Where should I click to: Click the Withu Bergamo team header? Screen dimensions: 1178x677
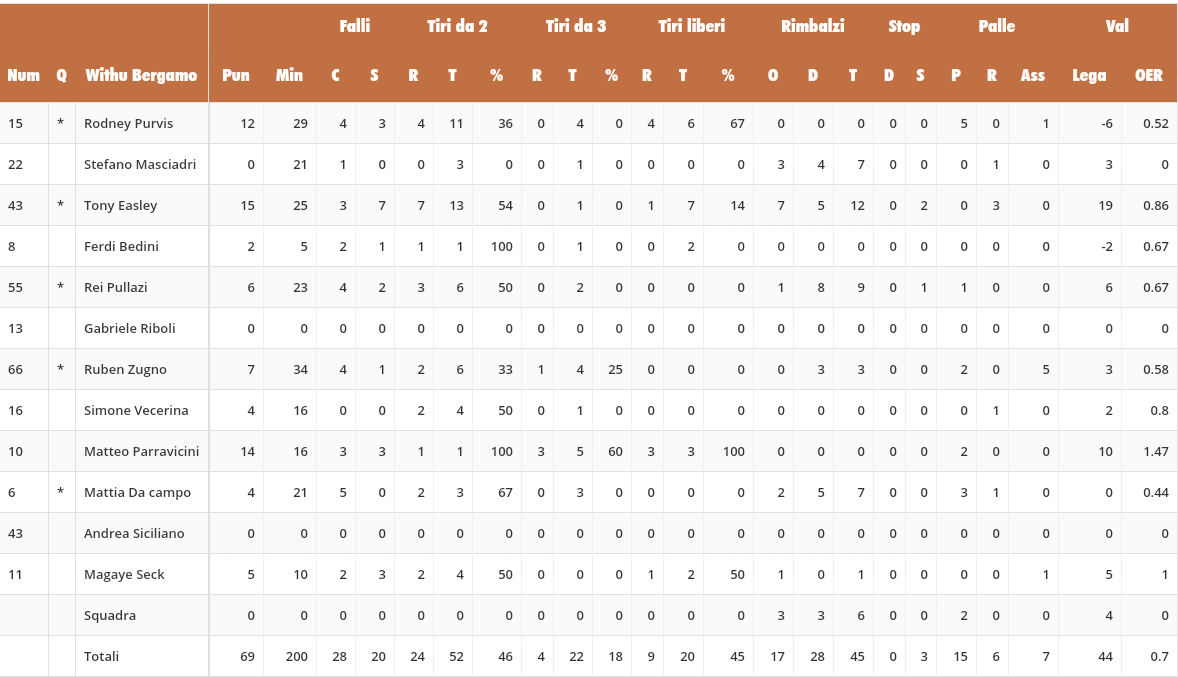pos(141,75)
